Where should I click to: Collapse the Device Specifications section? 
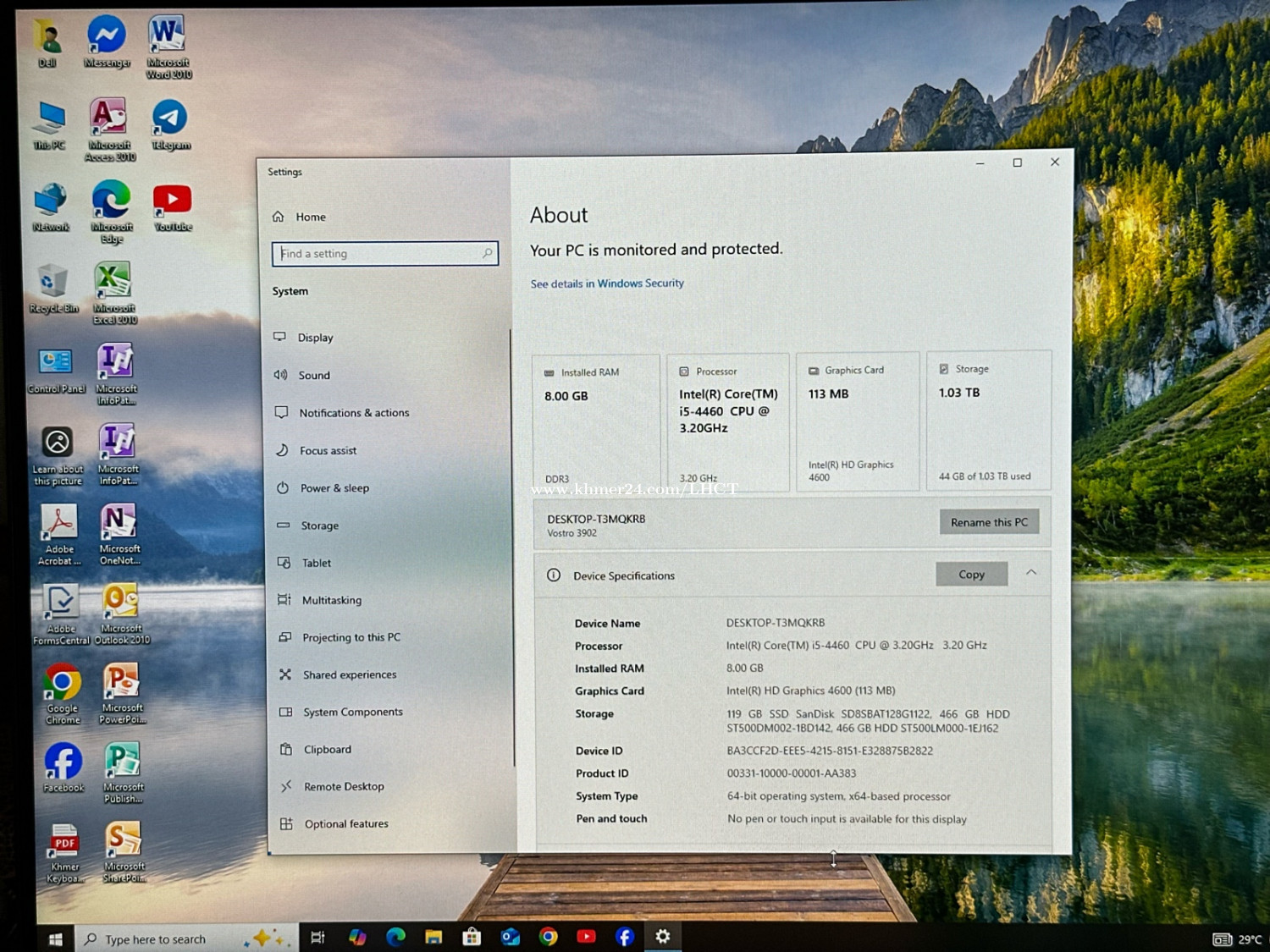tap(1031, 573)
